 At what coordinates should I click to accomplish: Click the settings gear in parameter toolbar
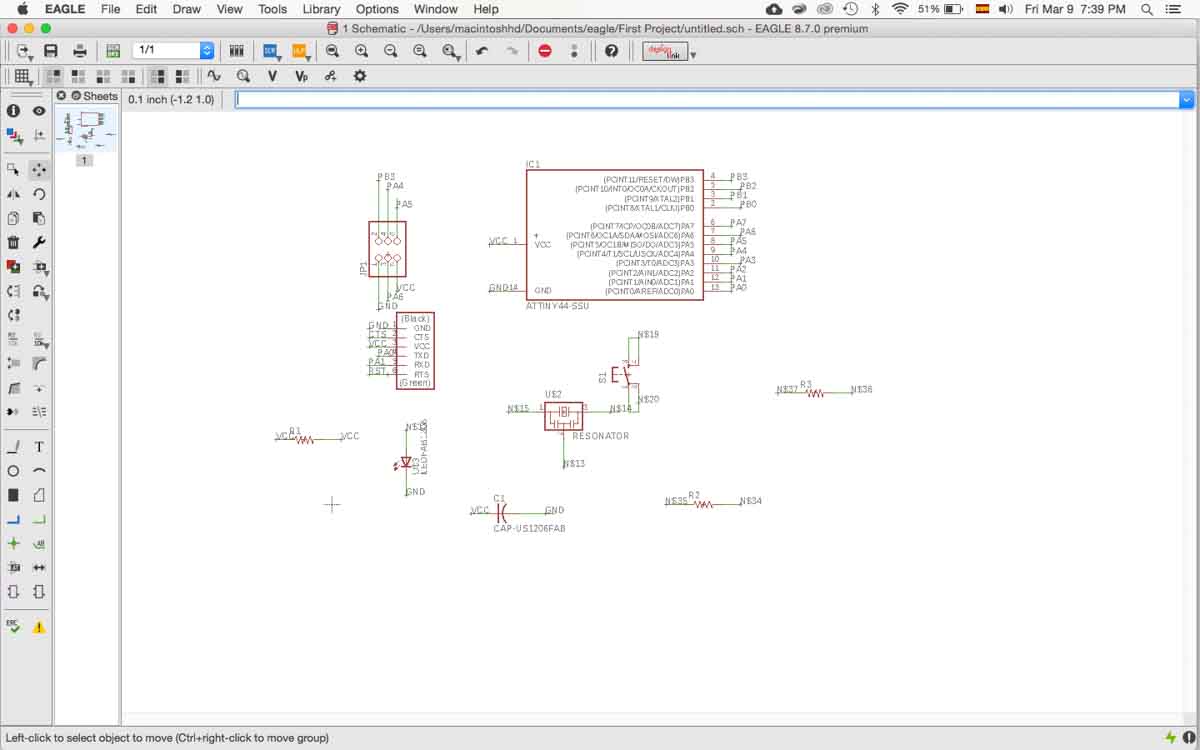360,76
